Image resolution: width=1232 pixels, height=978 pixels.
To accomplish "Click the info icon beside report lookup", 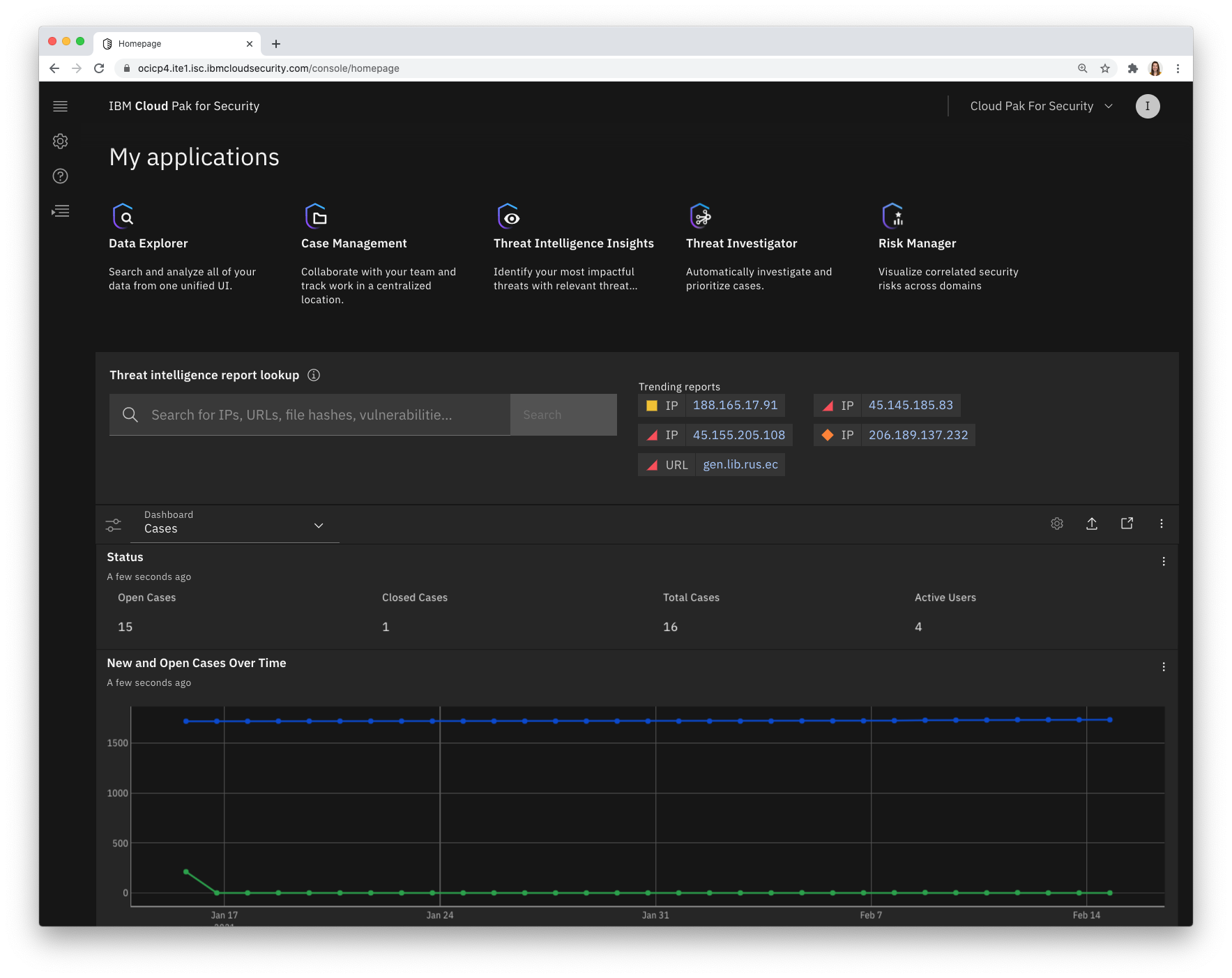I will (314, 375).
